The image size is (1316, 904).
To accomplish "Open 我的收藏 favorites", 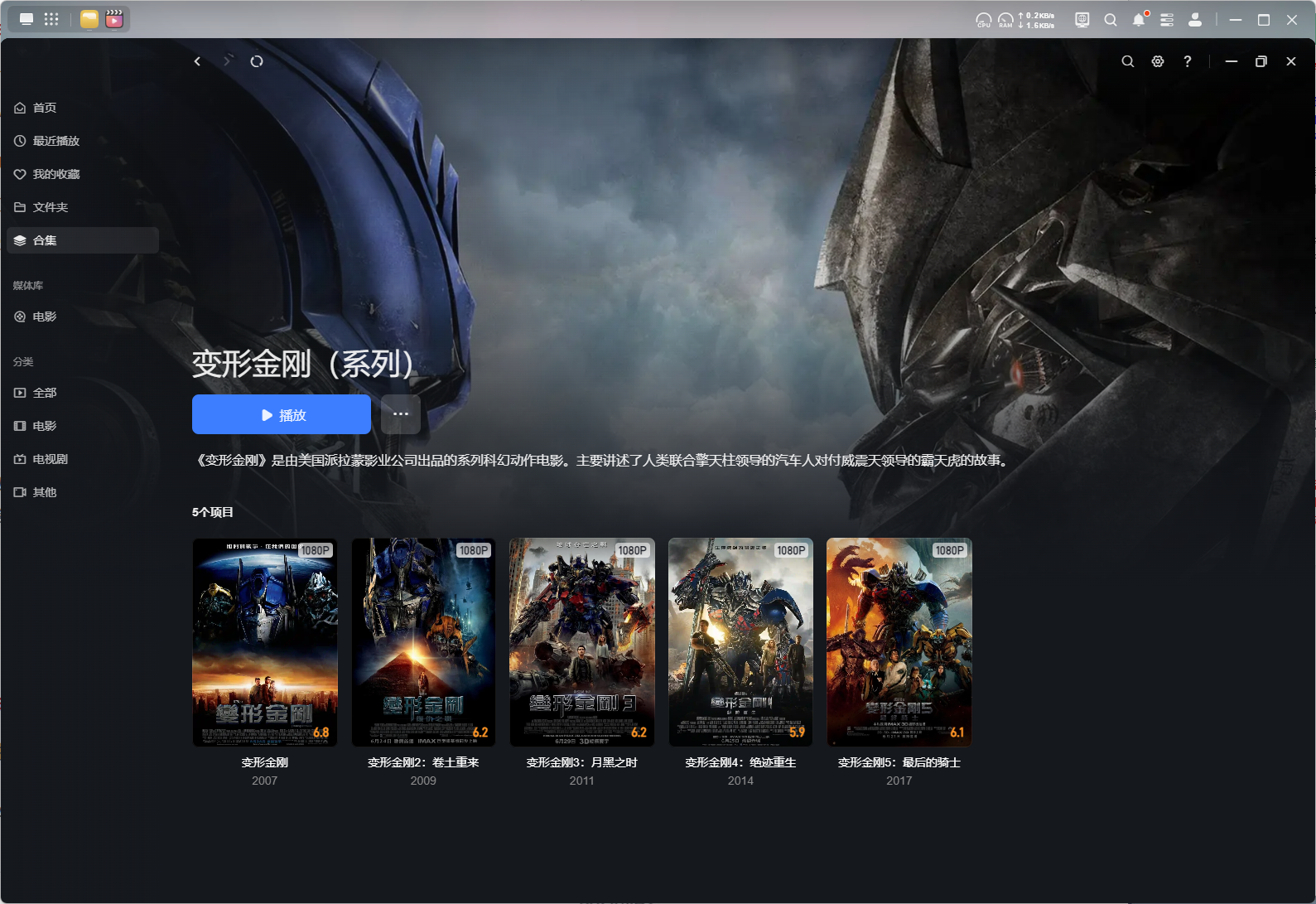I will [83, 174].
